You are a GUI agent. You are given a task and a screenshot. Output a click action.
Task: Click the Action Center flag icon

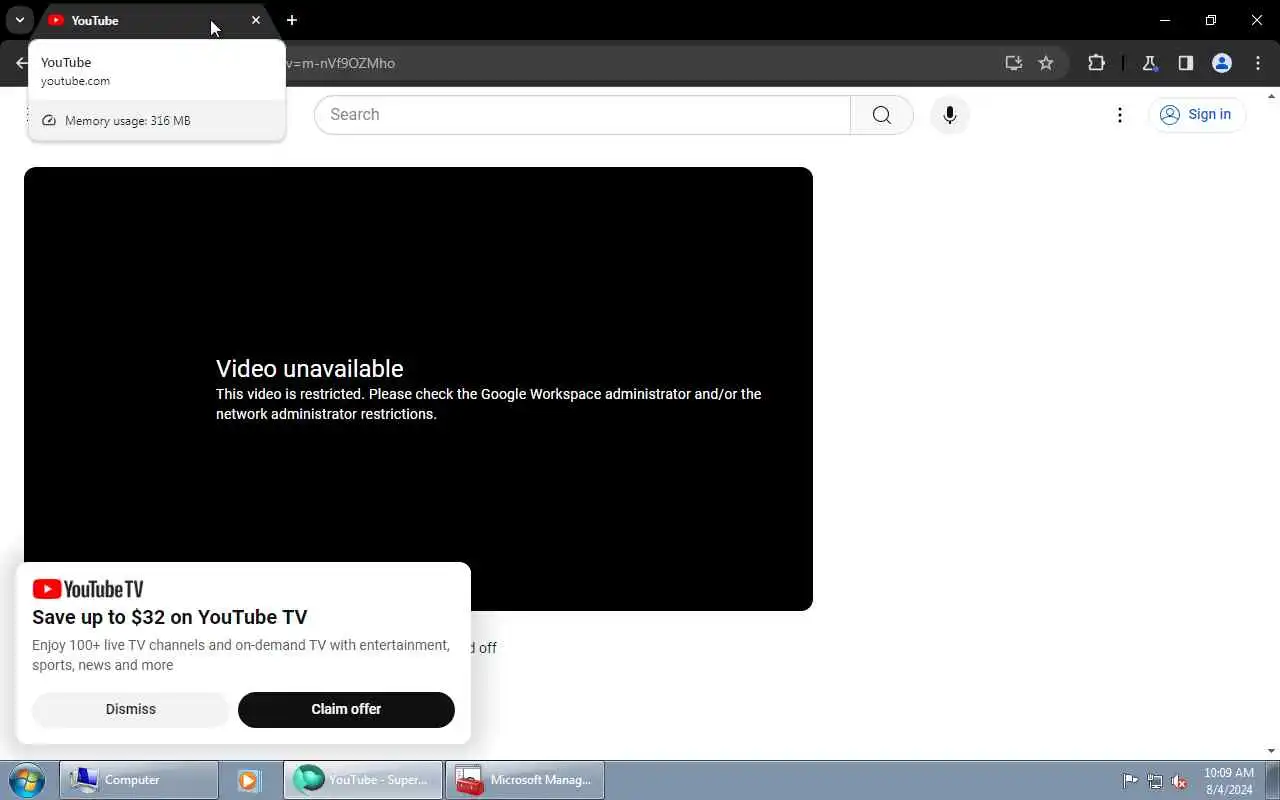point(1130,781)
